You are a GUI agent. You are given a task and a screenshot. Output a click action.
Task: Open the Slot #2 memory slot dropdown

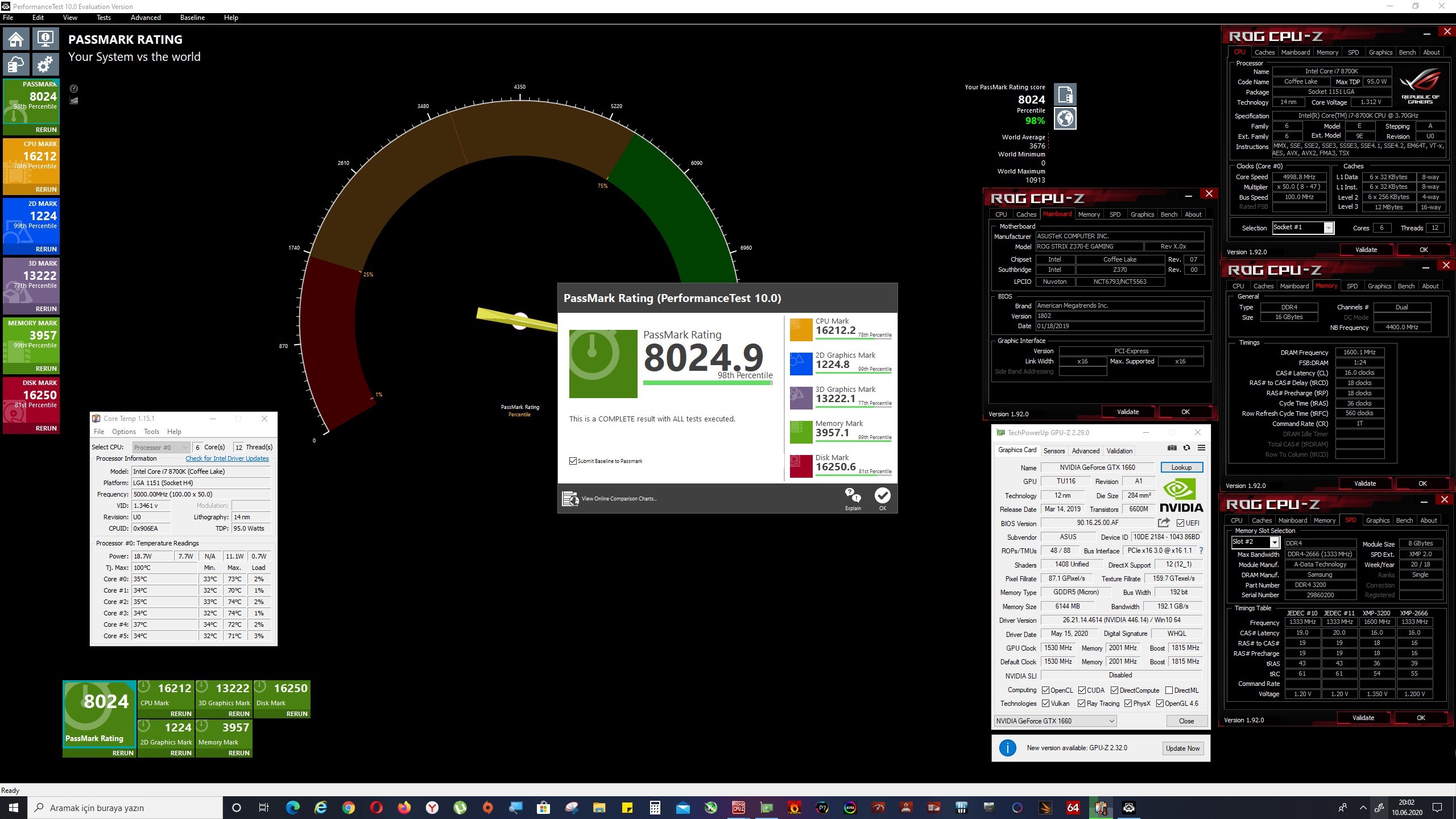tap(1255, 543)
